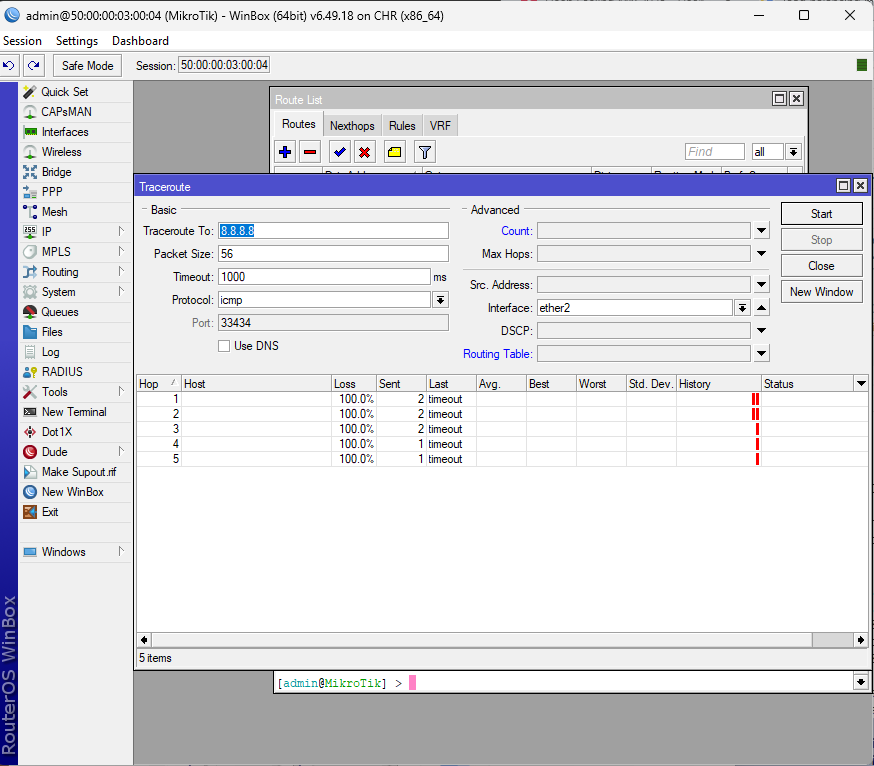Open Interfaces from the sidebar
The image size is (874, 766).
[x=64, y=132]
